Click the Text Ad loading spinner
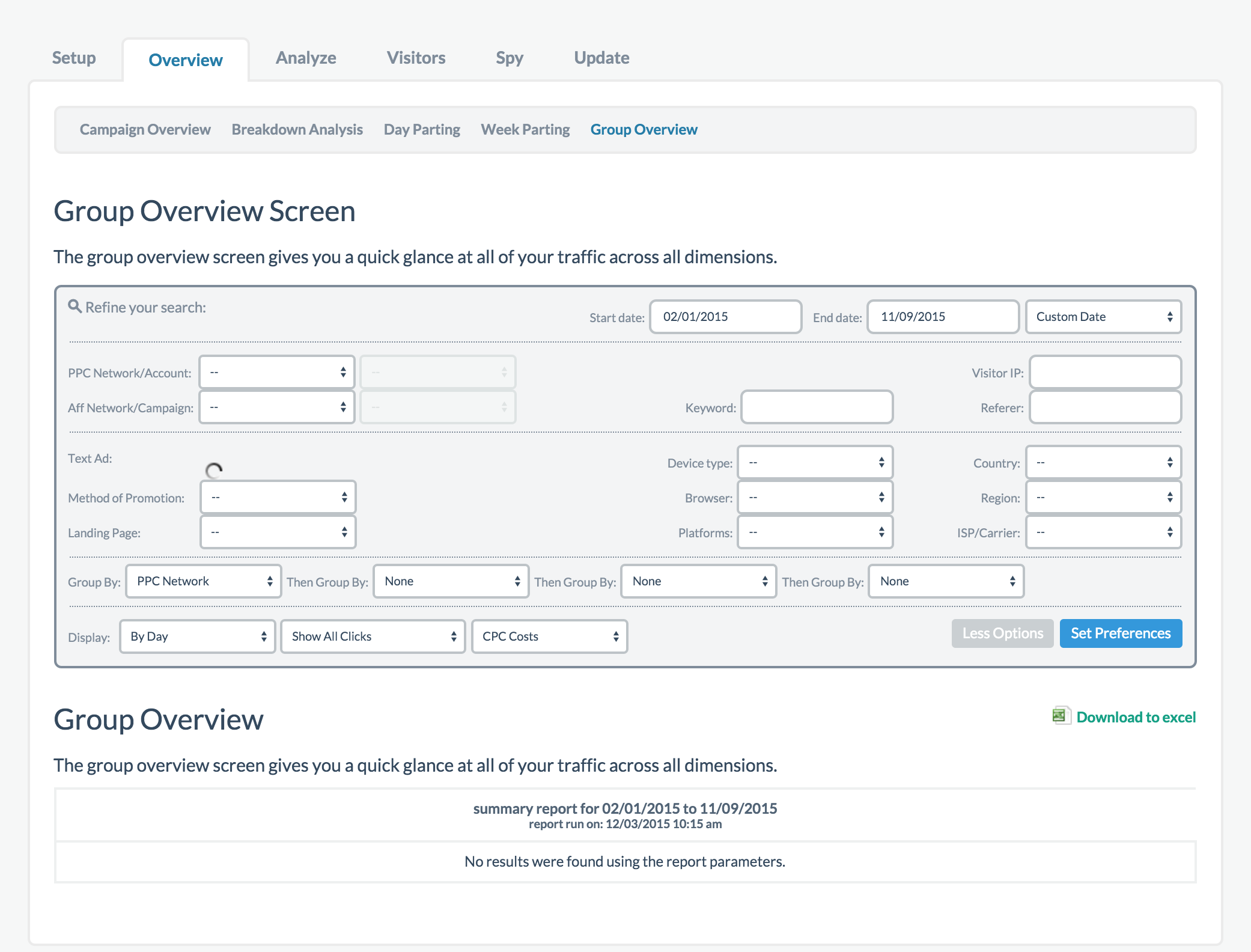Viewport: 1251px width, 952px height. [214, 471]
